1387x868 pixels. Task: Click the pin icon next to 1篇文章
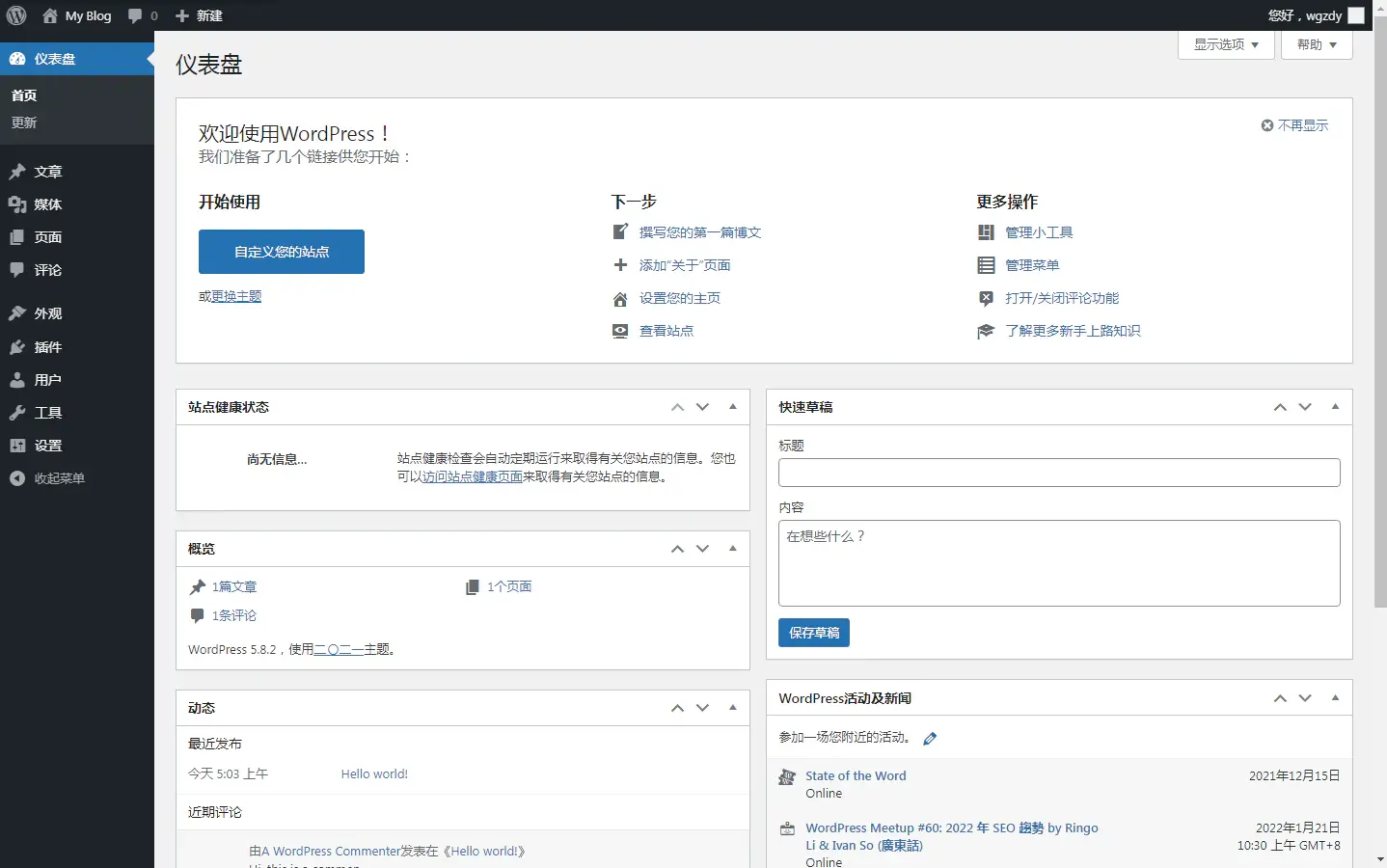pyautogui.click(x=198, y=586)
